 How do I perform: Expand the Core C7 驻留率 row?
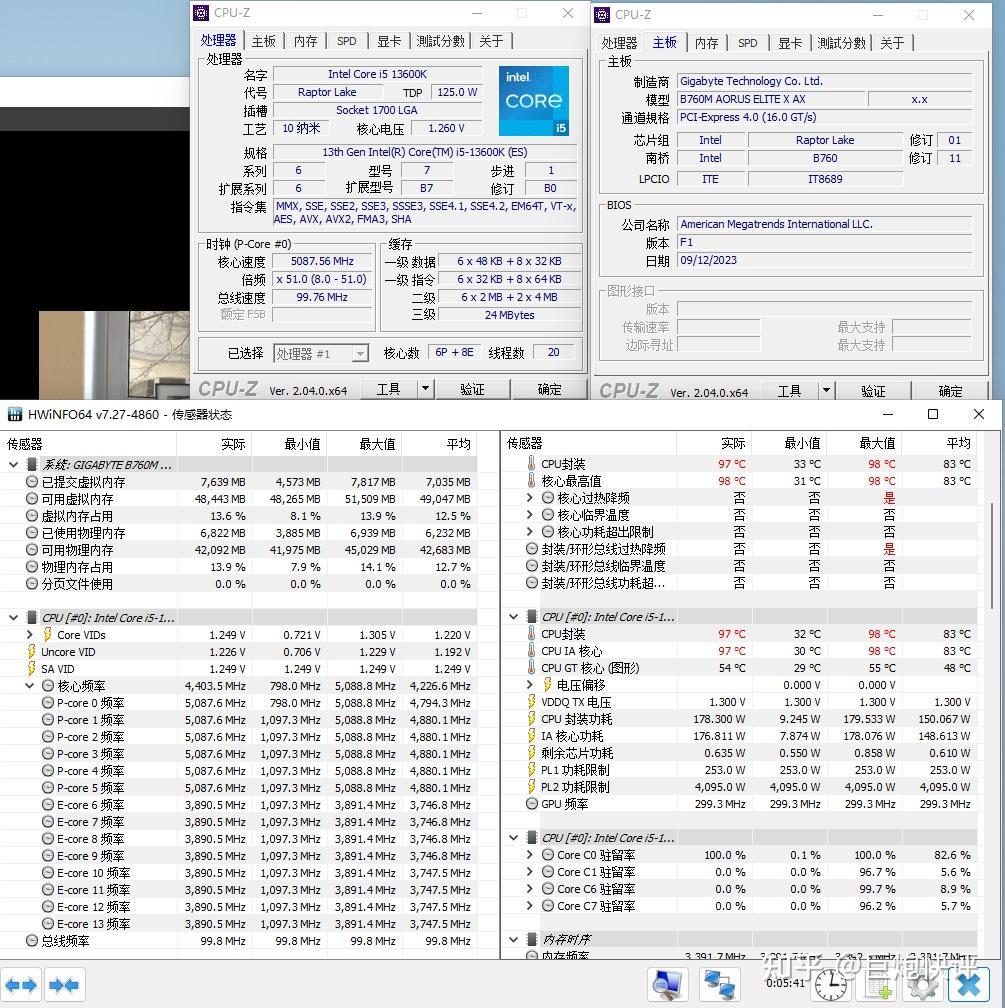pyautogui.click(x=530, y=906)
